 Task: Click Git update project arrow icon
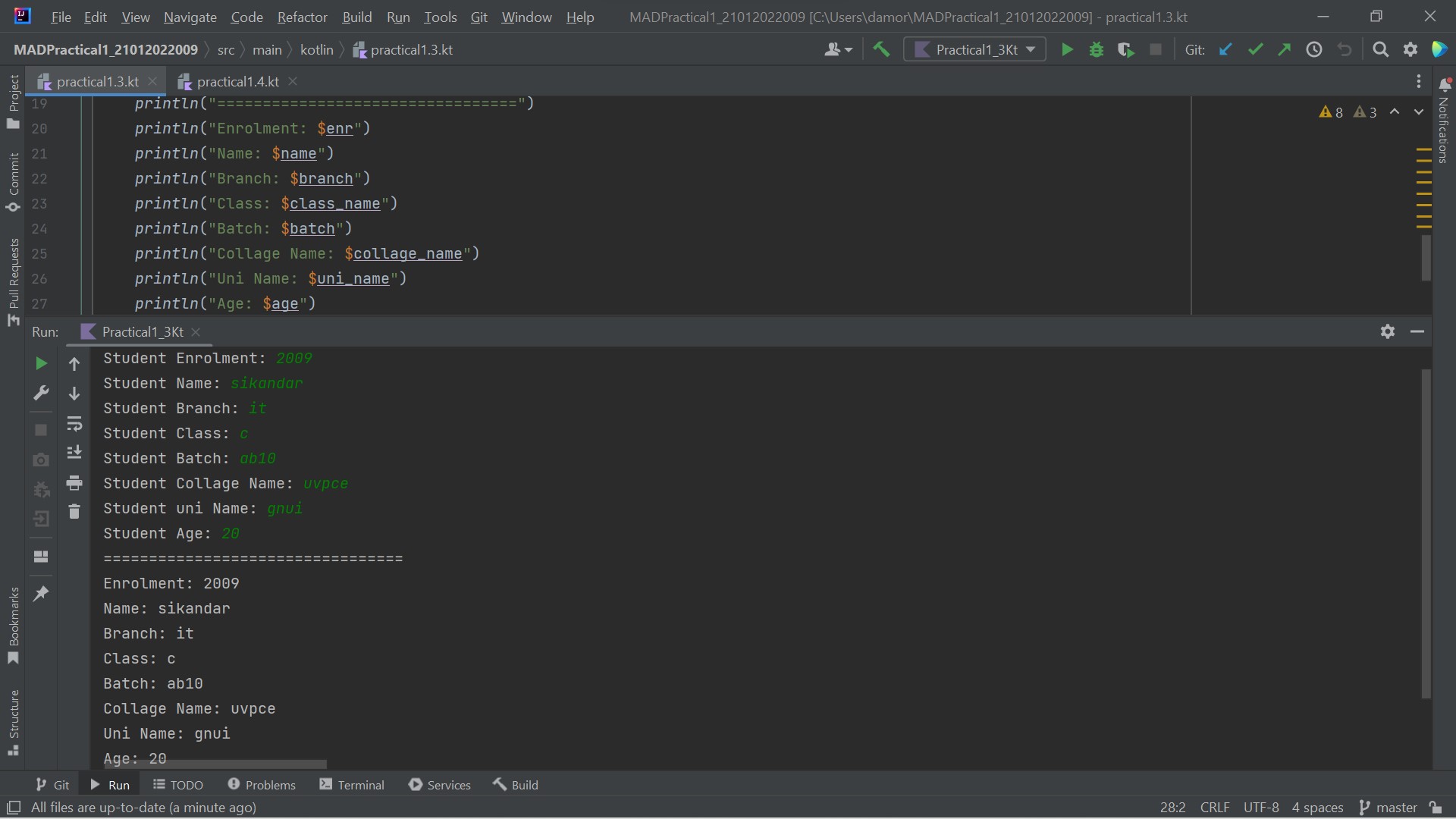[1225, 50]
